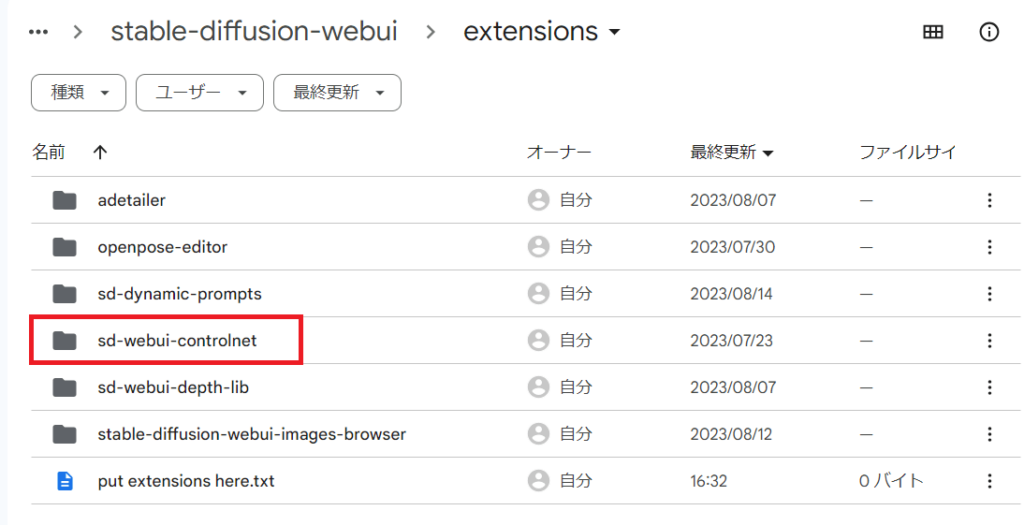Expand the ユーザー user filter dropdown
Viewport: 1024px width, 525px height.
click(199, 93)
